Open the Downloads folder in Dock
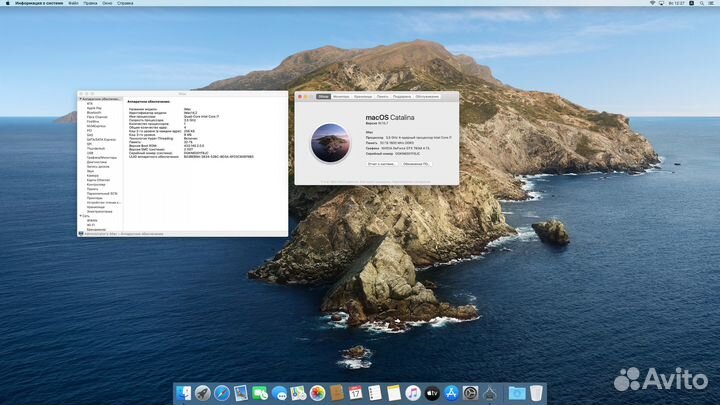The height and width of the screenshot is (405, 720). [517, 393]
